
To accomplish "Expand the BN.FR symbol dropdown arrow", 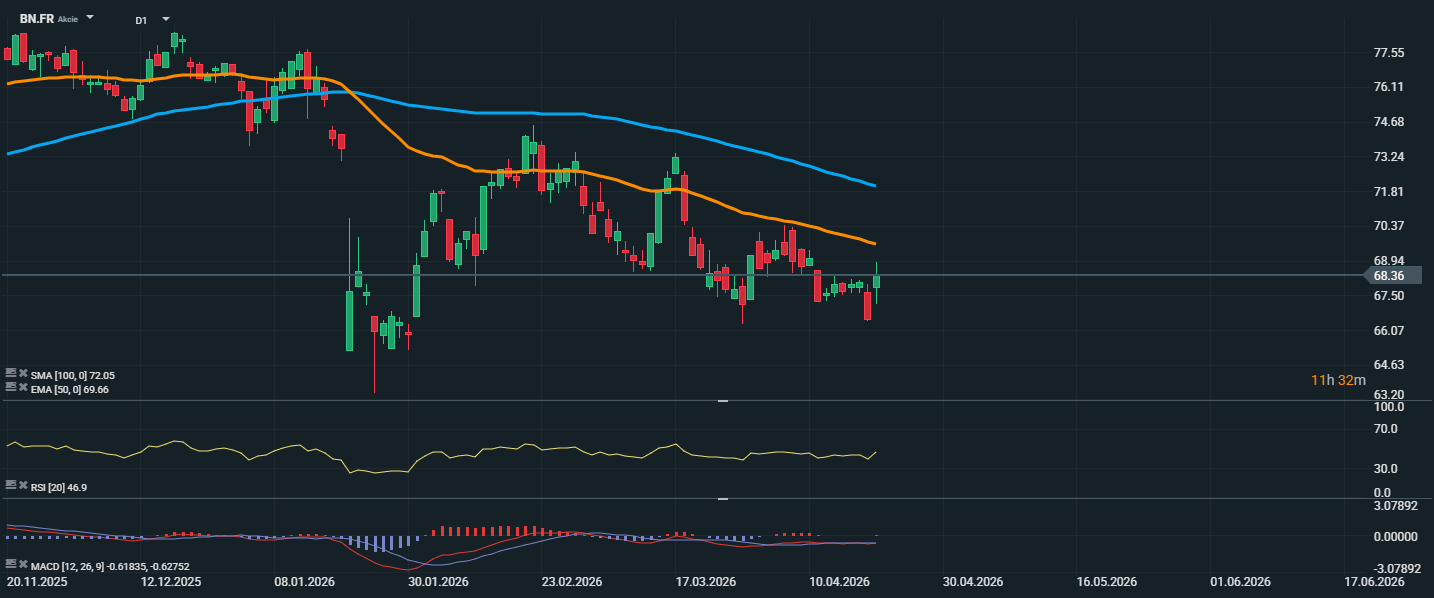I will click(90, 19).
